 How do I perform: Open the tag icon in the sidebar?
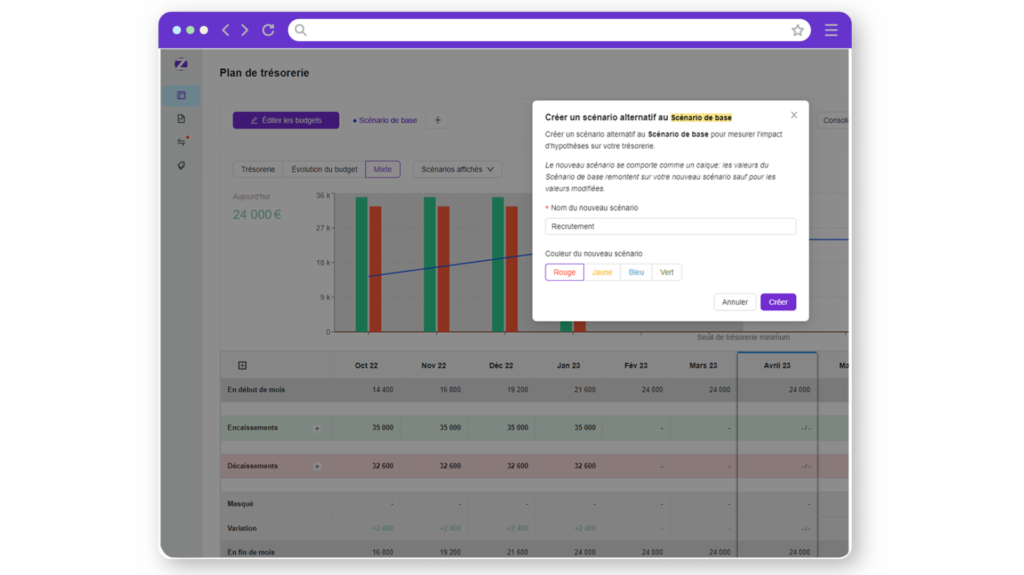click(x=181, y=165)
